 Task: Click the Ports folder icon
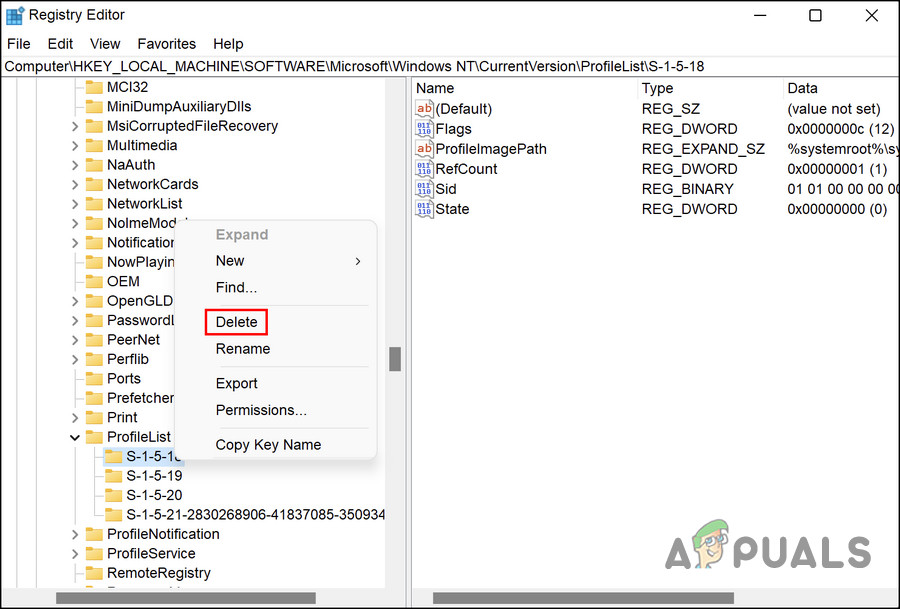coord(94,379)
